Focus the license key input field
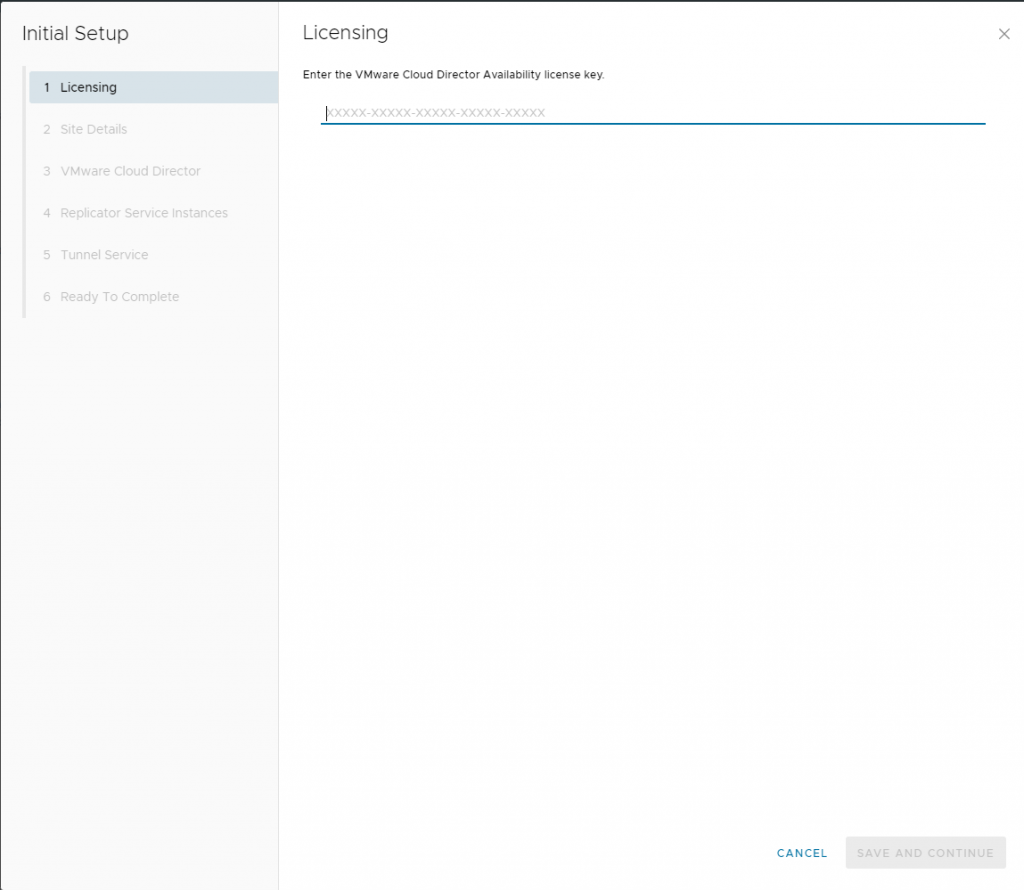 pos(653,112)
